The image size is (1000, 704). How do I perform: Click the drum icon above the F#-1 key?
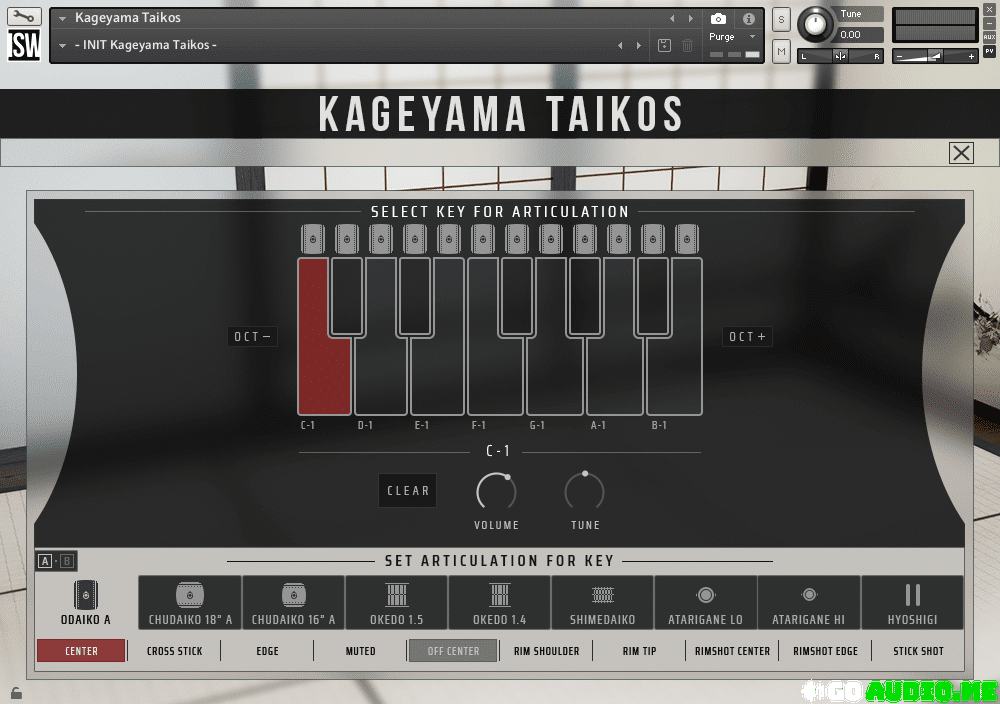point(517,239)
